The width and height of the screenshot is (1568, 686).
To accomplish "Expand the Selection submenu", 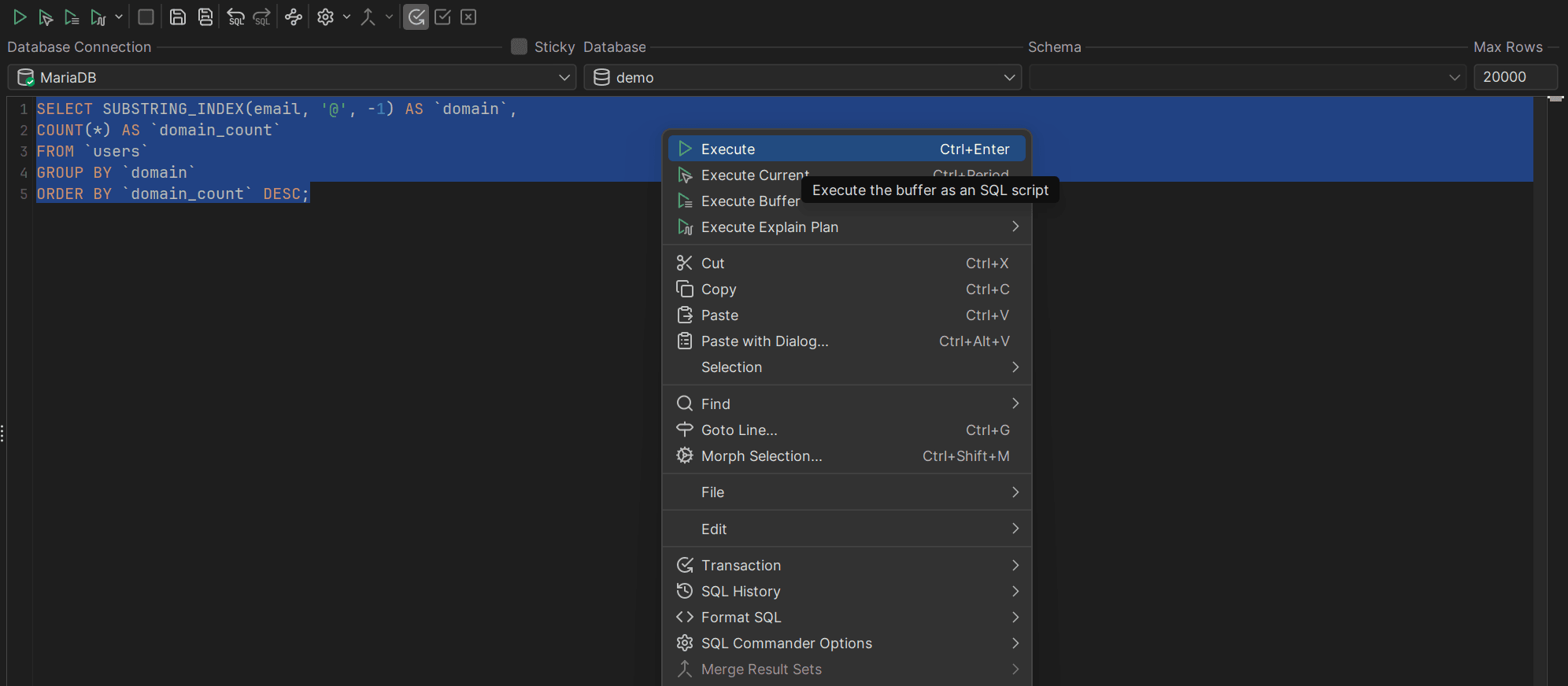I will pos(847,367).
